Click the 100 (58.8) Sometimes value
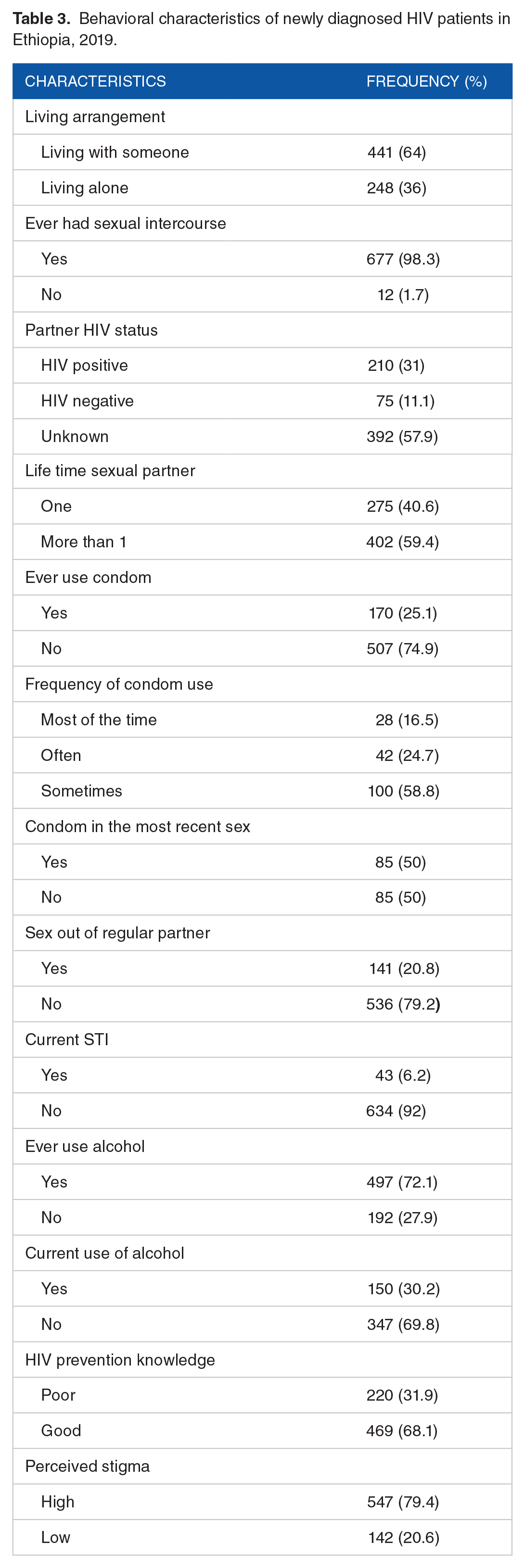This screenshot has width=525, height=1568. [403, 791]
